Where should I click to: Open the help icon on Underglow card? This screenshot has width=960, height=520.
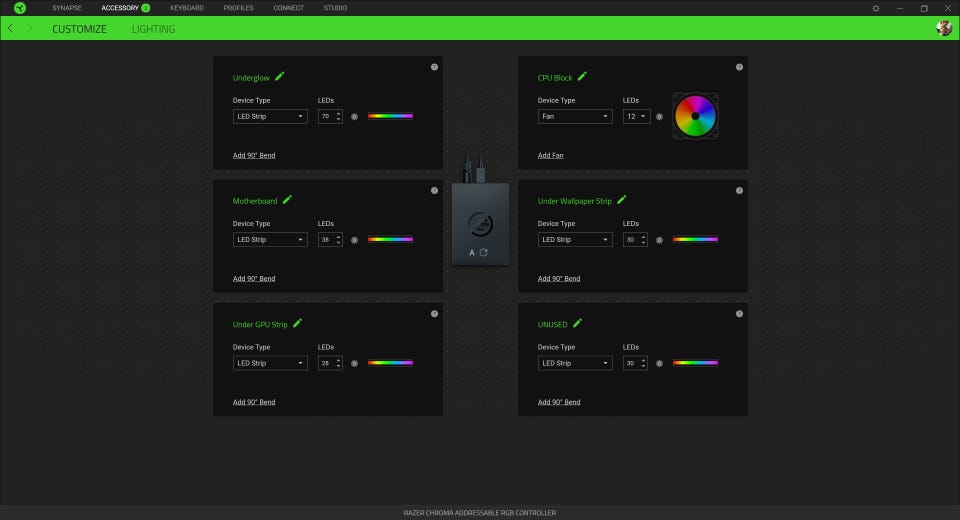click(x=434, y=67)
